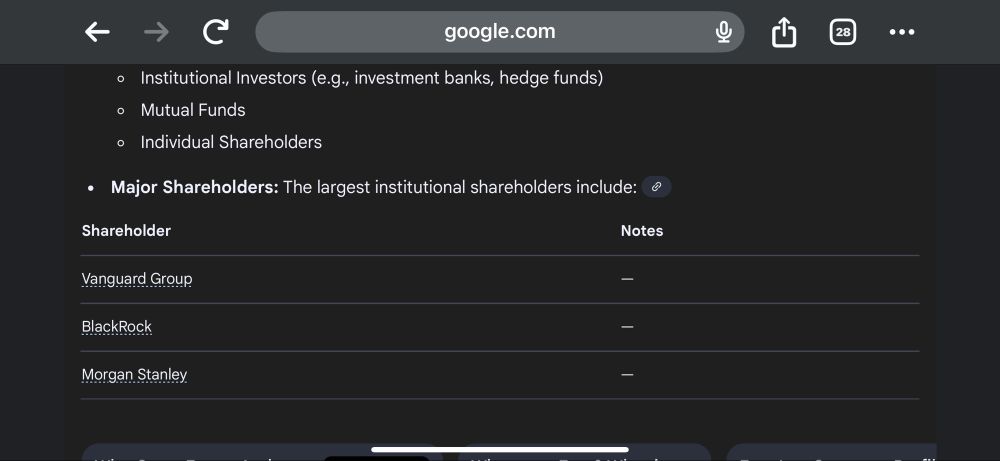Tap the Major Shareholders bold heading

click(x=195, y=187)
